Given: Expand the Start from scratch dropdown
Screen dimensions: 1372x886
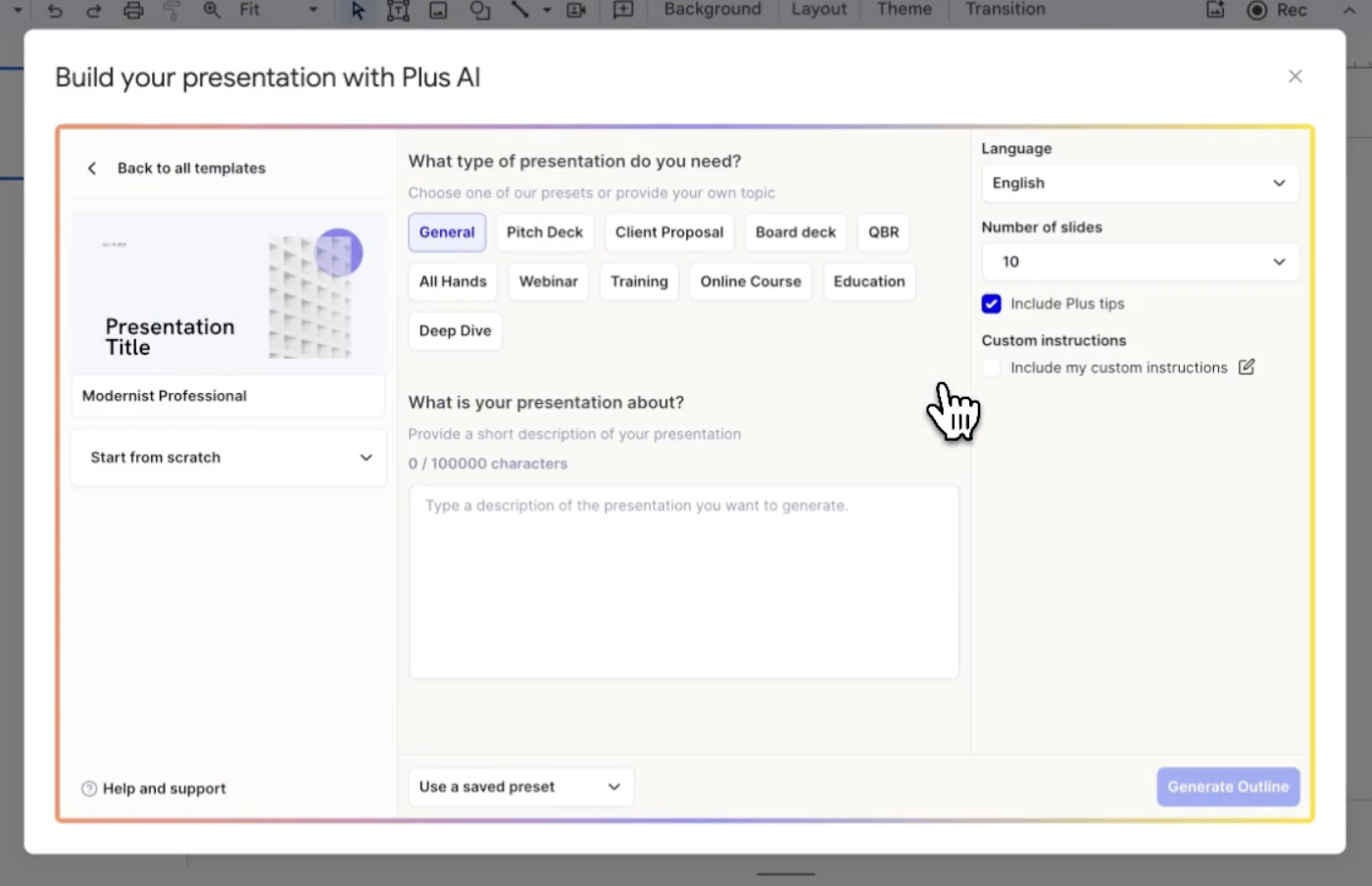Looking at the screenshot, I should [228, 458].
